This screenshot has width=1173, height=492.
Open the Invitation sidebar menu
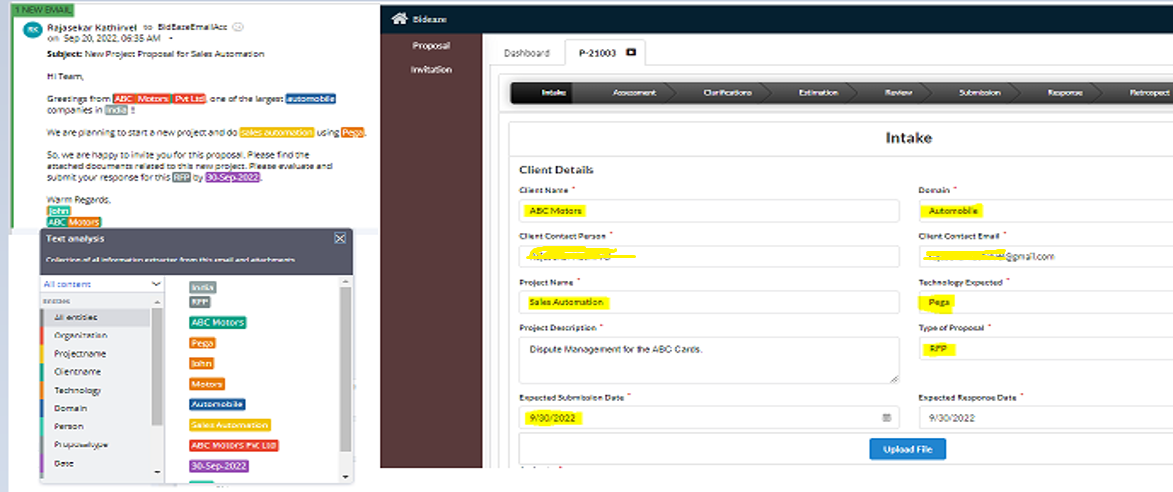tap(431, 70)
